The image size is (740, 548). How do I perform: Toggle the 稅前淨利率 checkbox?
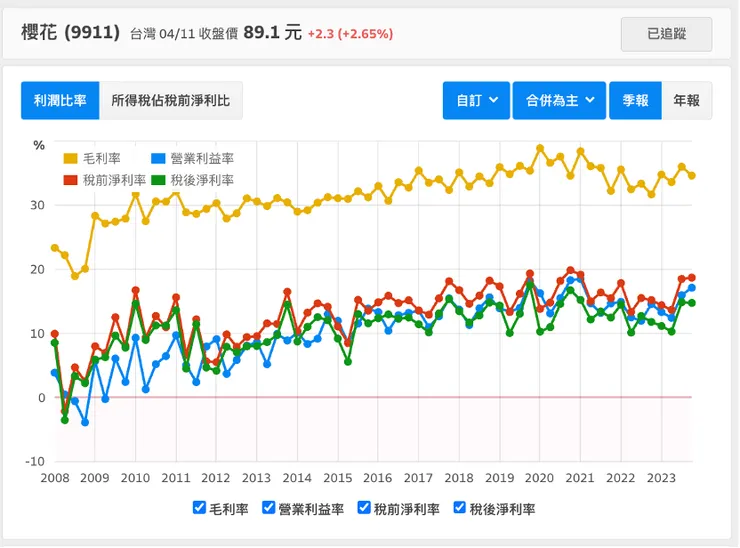click(364, 508)
